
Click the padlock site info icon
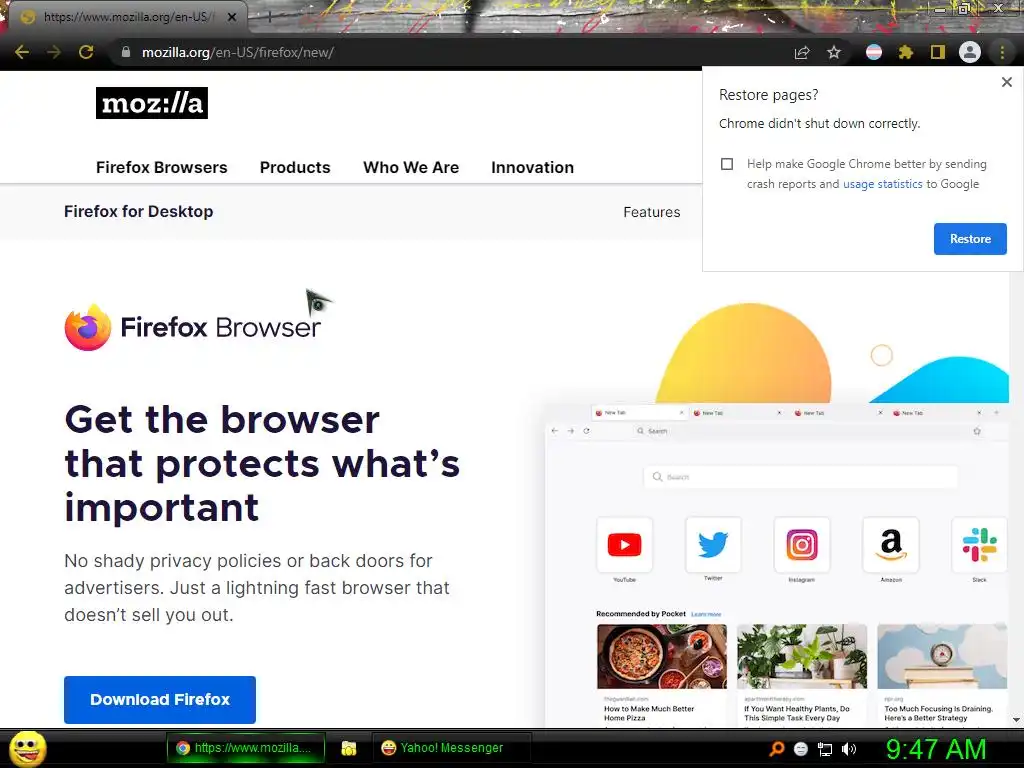(126, 52)
